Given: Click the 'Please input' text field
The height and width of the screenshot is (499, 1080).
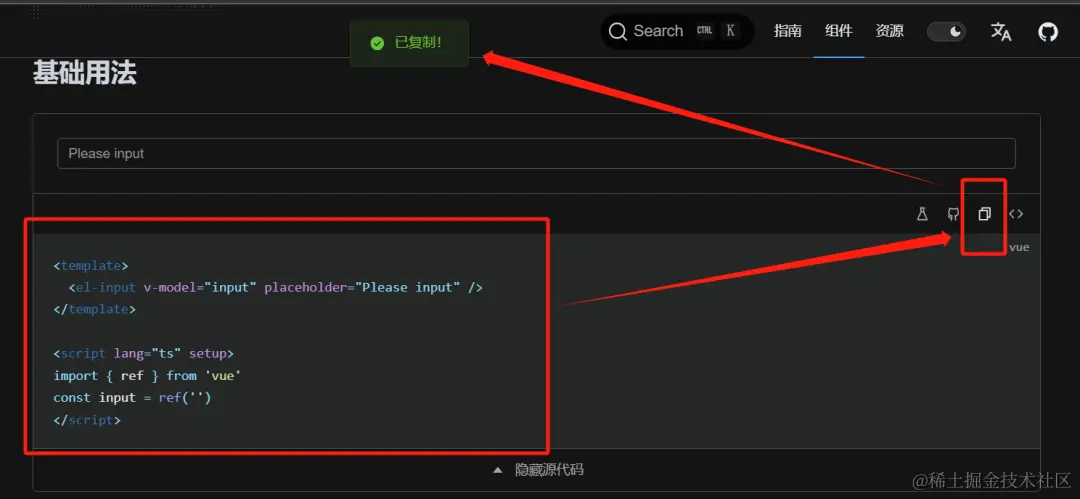Looking at the screenshot, I should 536,153.
